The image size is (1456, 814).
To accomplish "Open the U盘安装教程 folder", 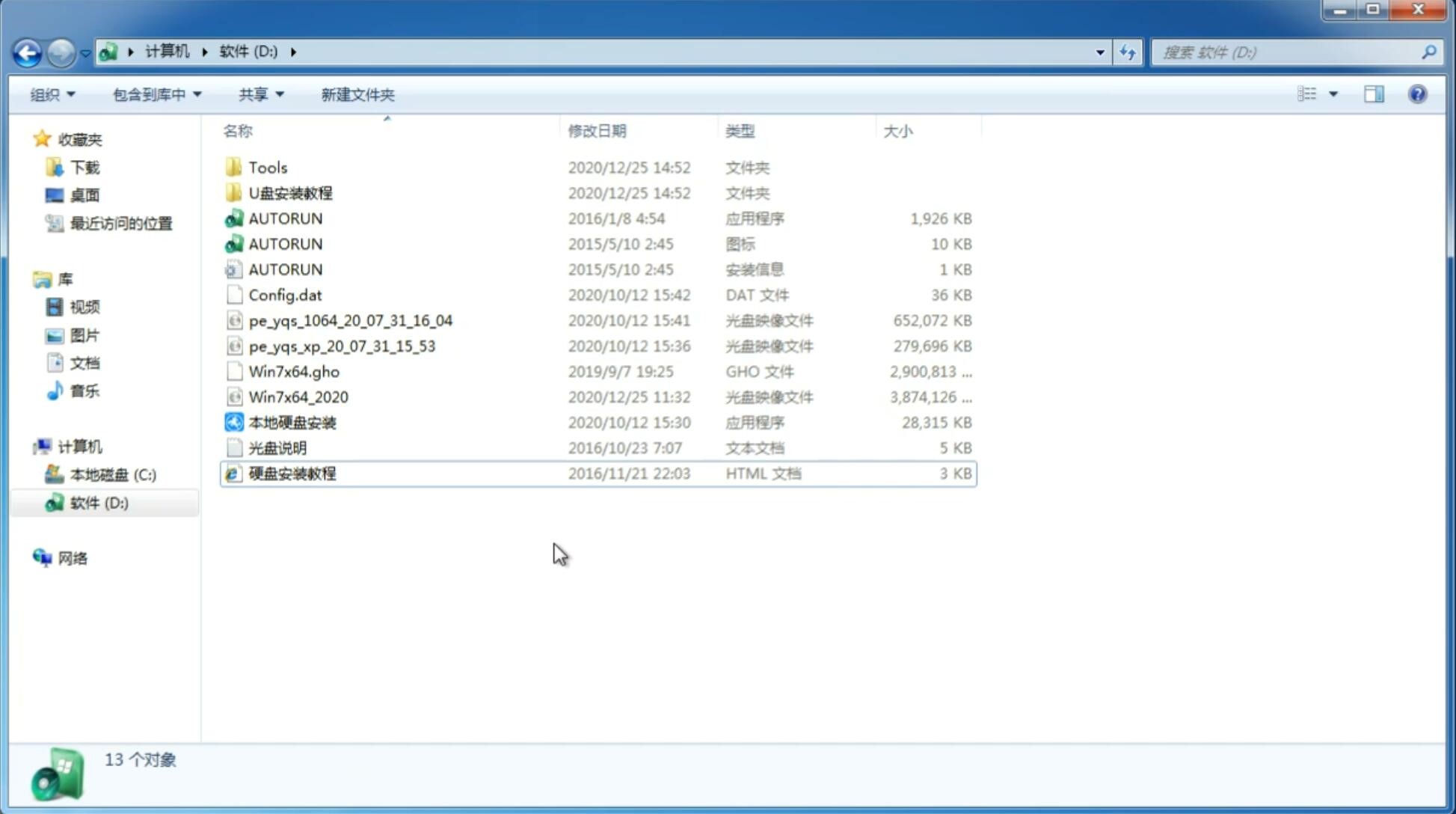I will pyautogui.click(x=291, y=192).
